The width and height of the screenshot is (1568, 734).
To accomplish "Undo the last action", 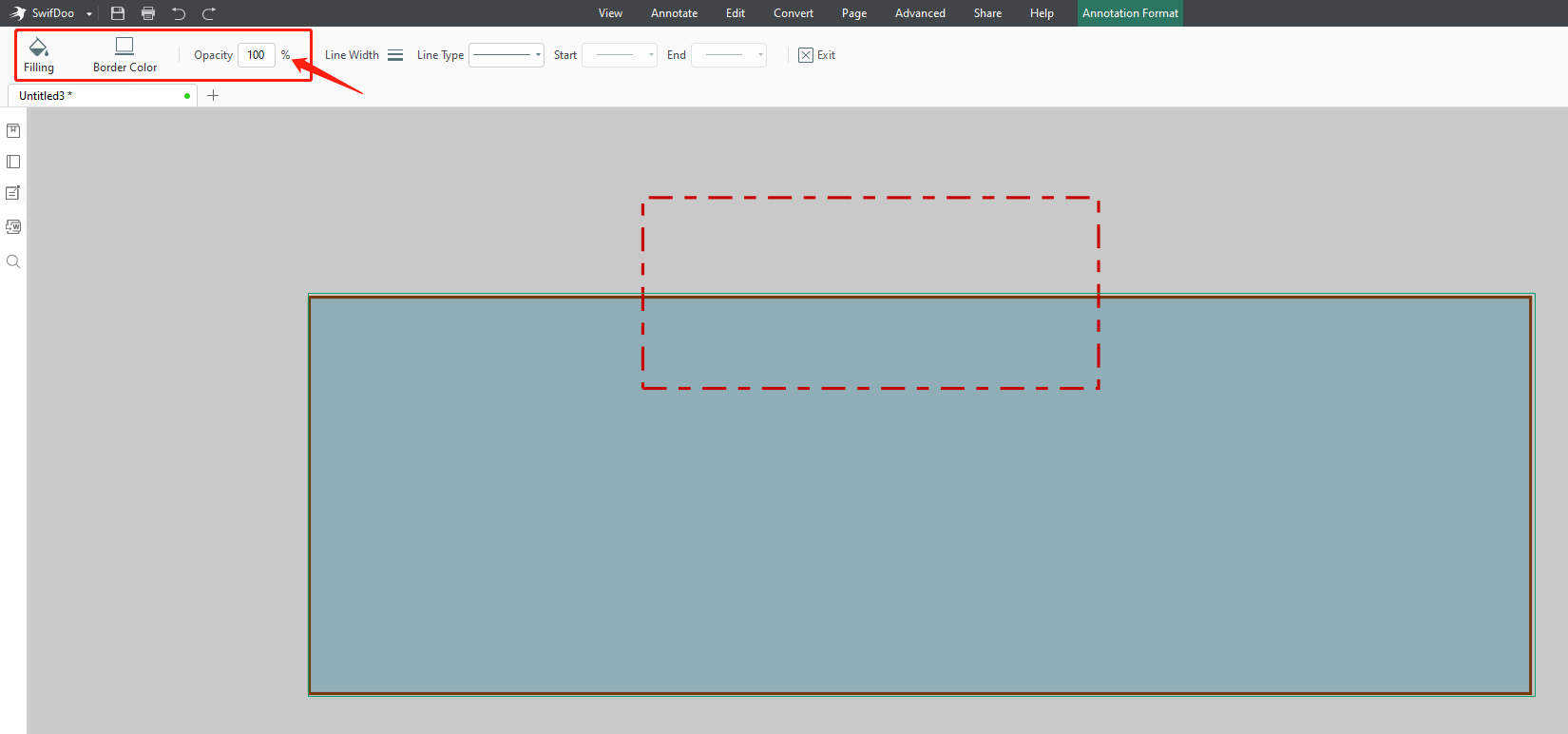I will tap(179, 13).
